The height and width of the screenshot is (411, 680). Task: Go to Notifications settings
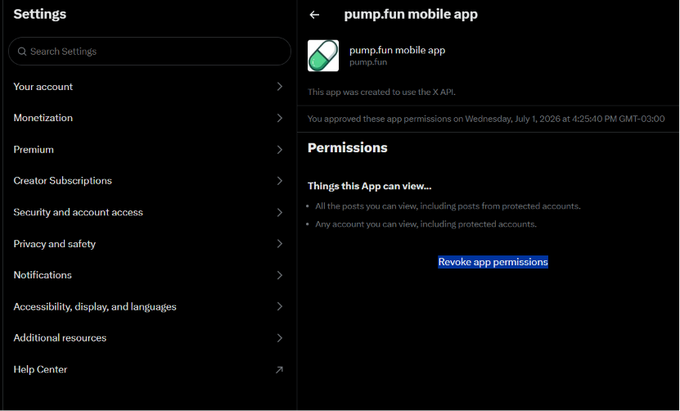pyautogui.click(x=149, y=275)
